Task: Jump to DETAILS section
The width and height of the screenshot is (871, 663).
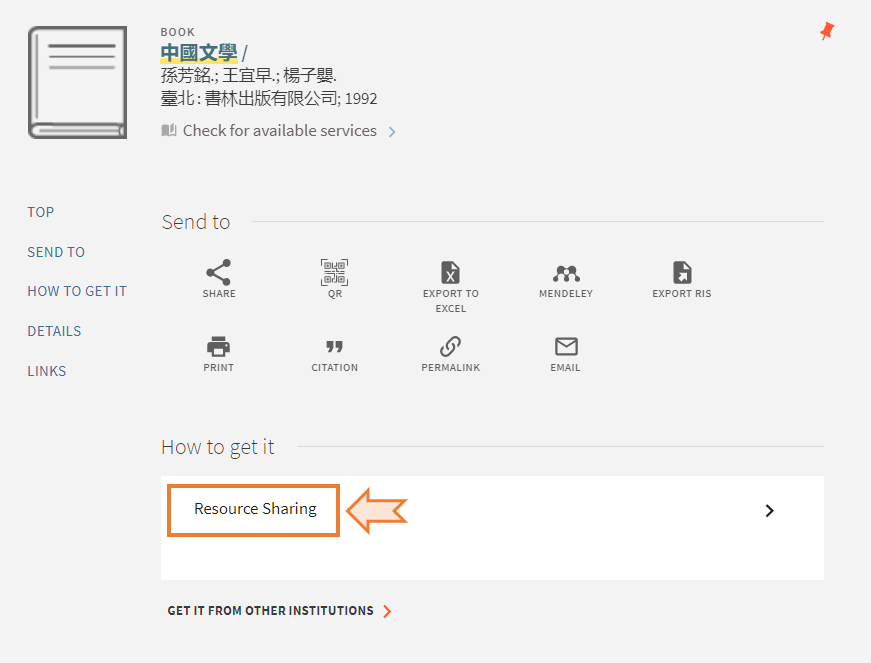Action: [x=54, y=331]
